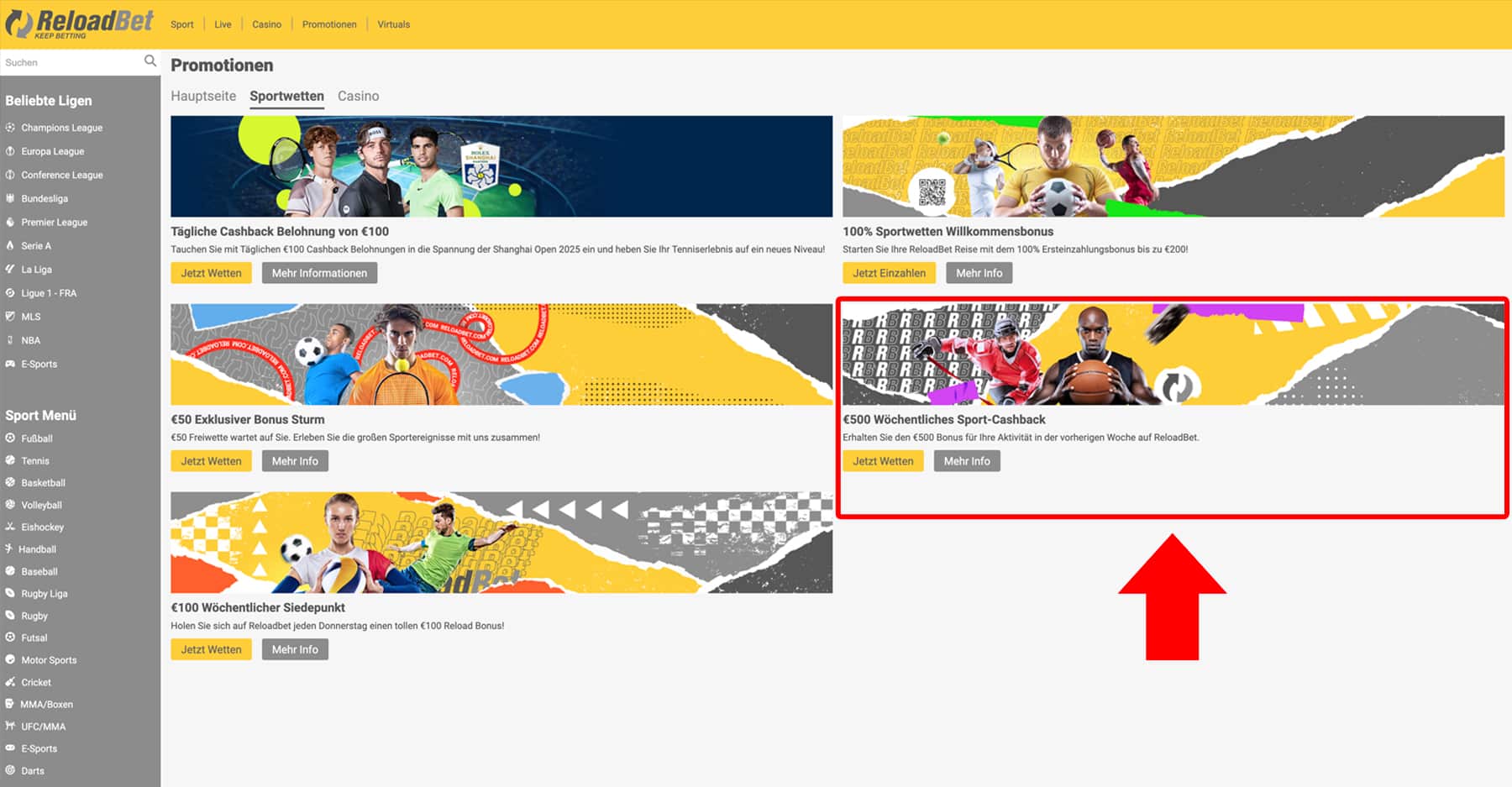The height and width of the screenshot is (787, 1512).
Task: Open the Darts icon at the sidebar bottom
Action: tap(10, 770)
